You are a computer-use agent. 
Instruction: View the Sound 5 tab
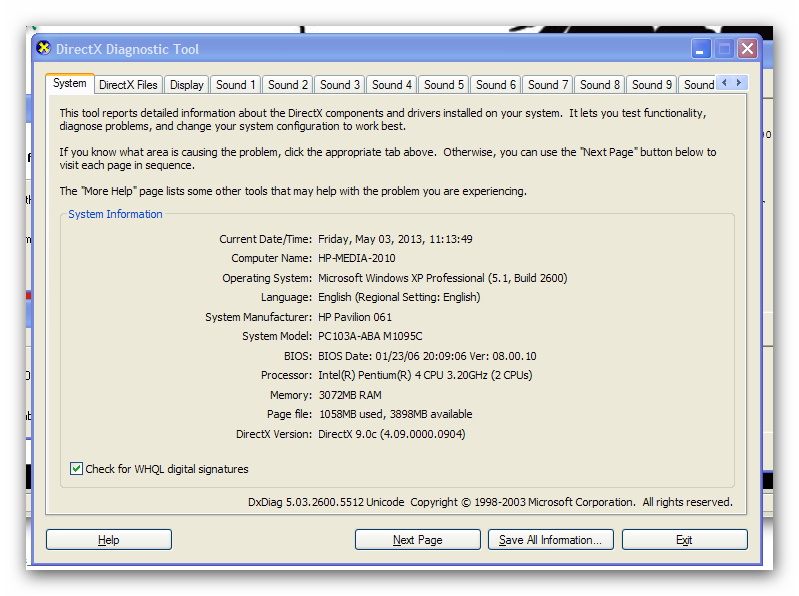tap(444, 85)
